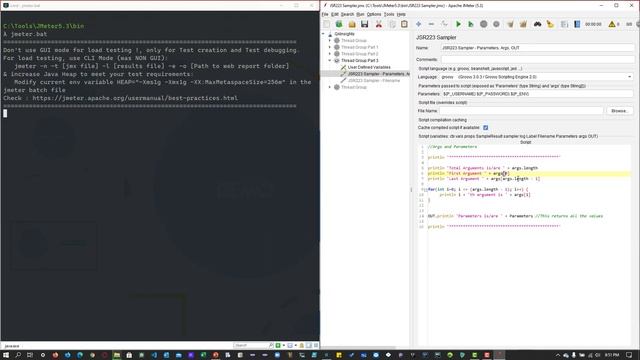Expand Thread Group Part 1 node
640x360 pixels.
click(x=330, y=47)
